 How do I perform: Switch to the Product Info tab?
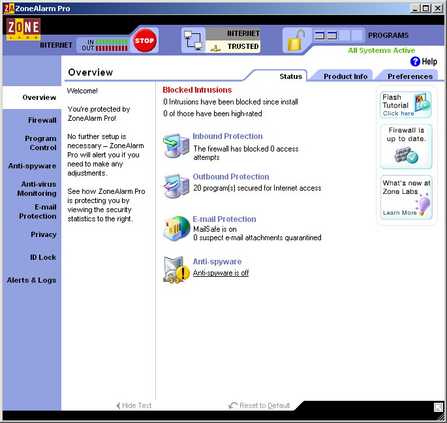(x=345, y=76)
